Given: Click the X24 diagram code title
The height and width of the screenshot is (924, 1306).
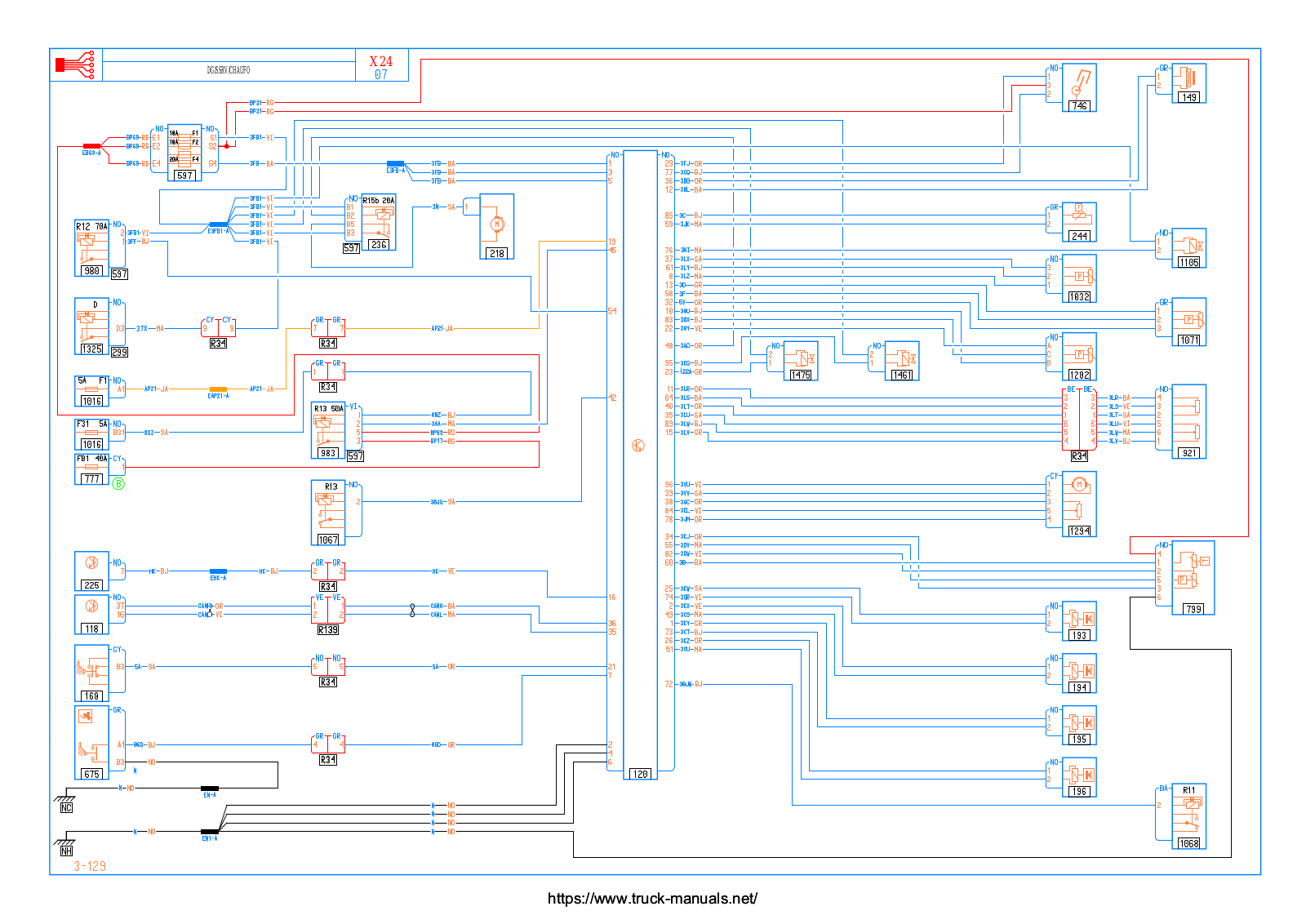Looking at the screenshot, I should [381, 61].
